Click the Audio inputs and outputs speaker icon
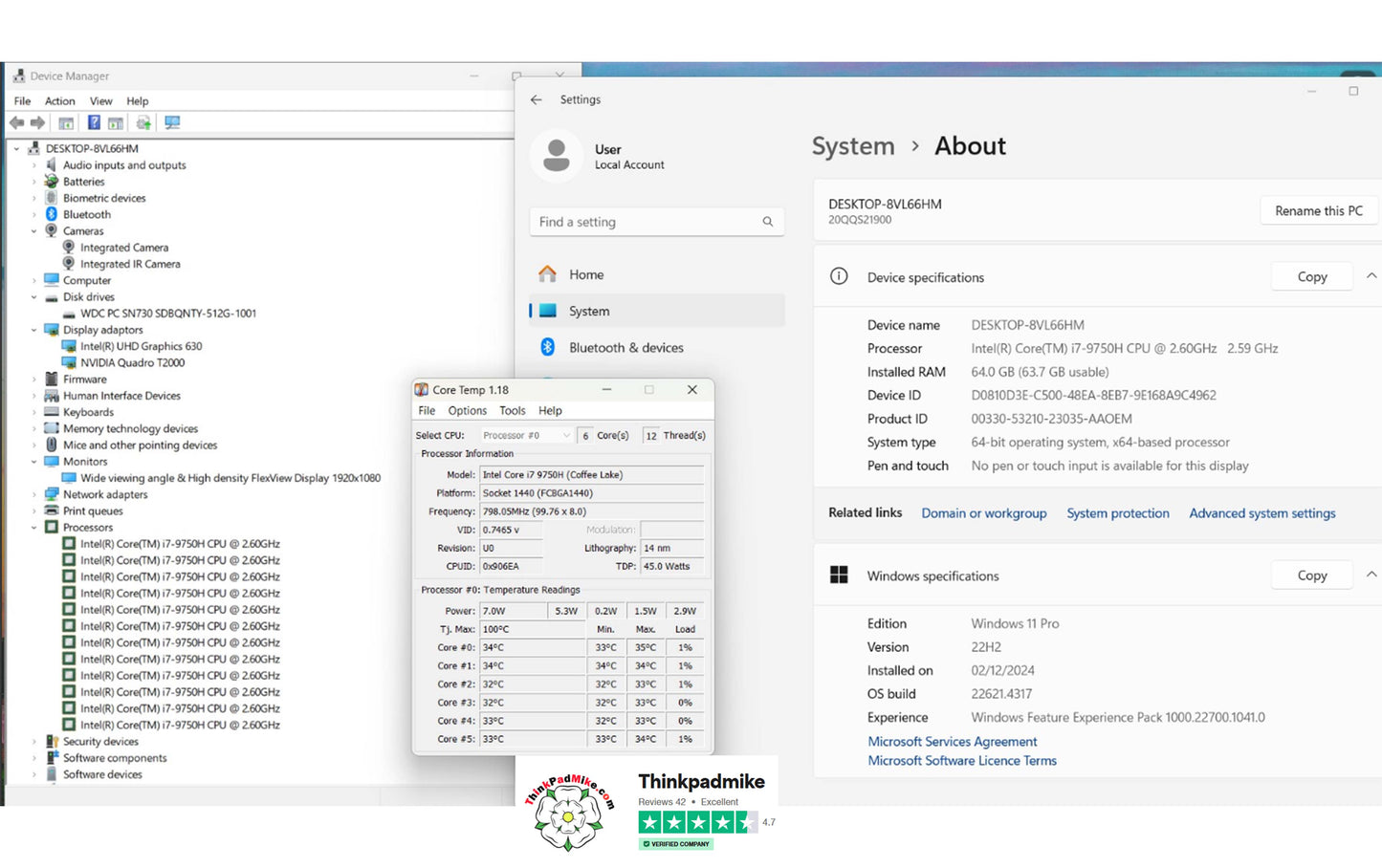The width and height of the screenshot is (1382, 868). (x=52, y=165)
